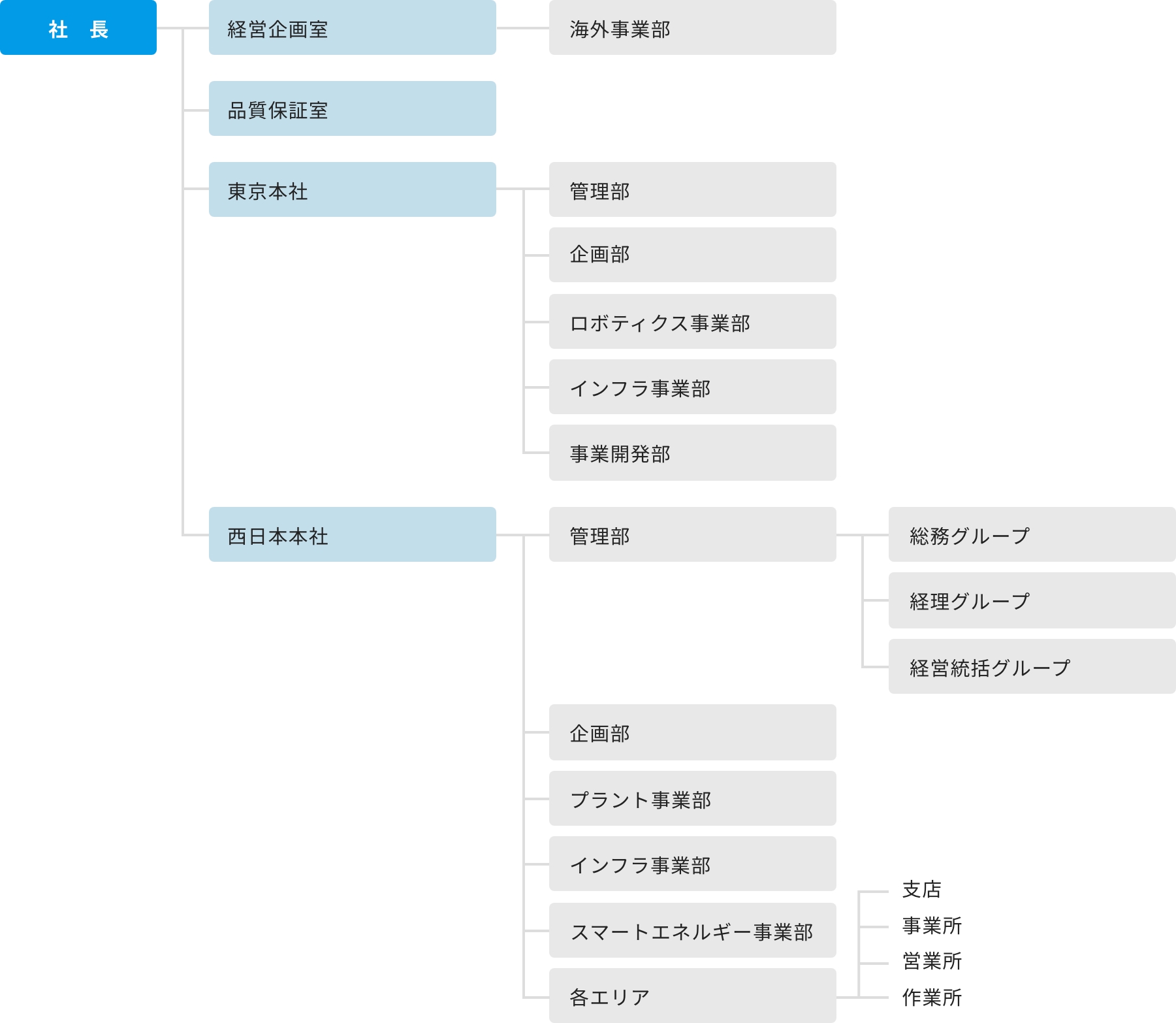
Task: Click the 作業所 label
Action: [x=932, y=998]
